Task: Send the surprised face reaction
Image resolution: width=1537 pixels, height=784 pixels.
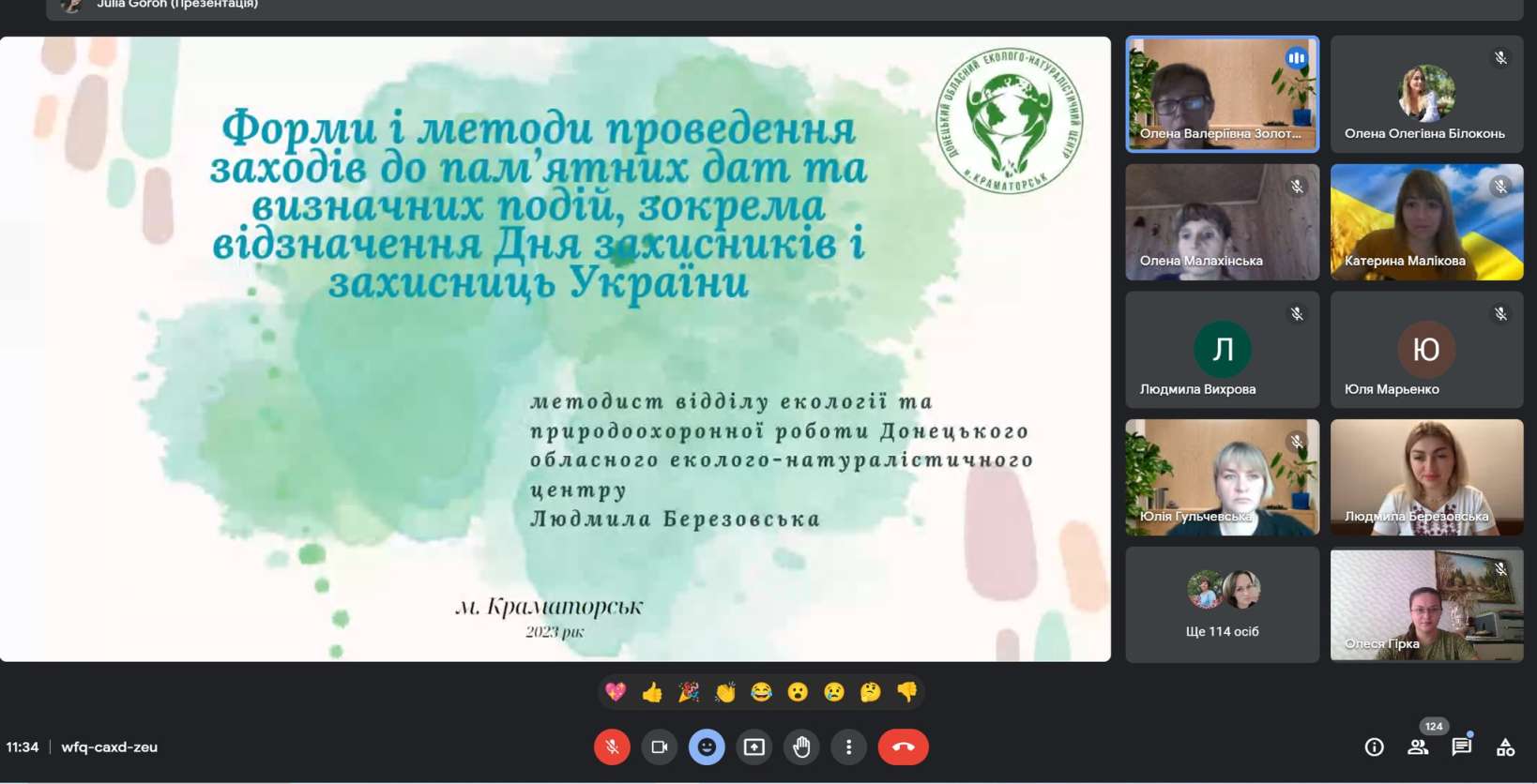Action: (x=798, y=692)
